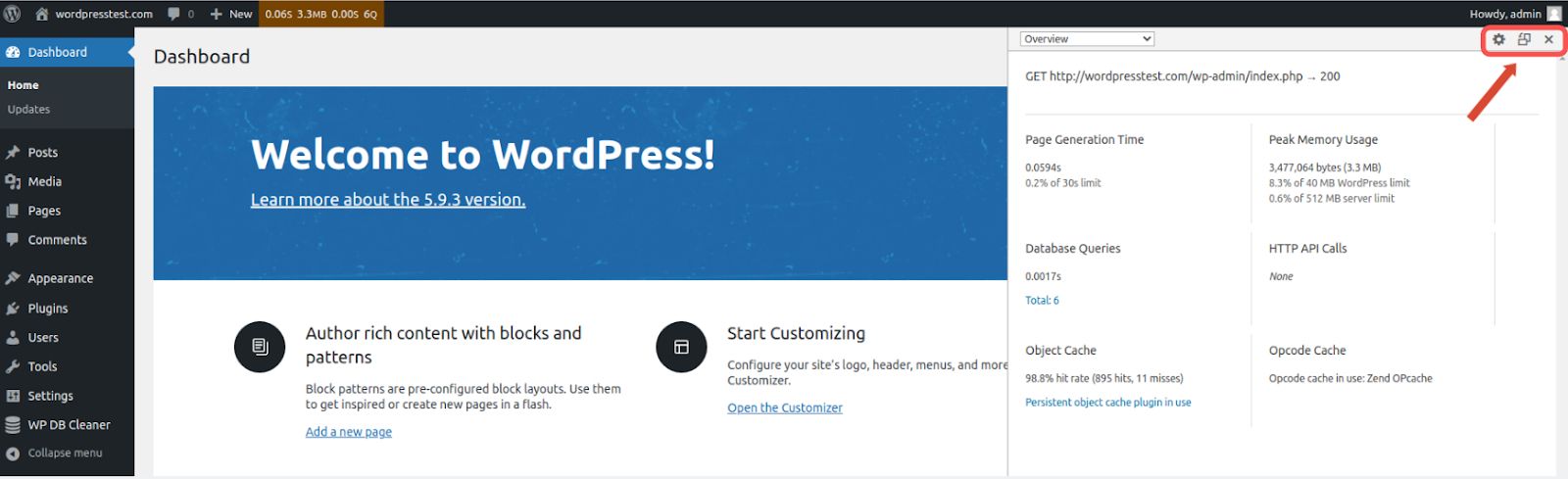Select Updates under Dashboard
This screenshot has height=479, width=1568.
pyautogui.click(x=28, y=110)
